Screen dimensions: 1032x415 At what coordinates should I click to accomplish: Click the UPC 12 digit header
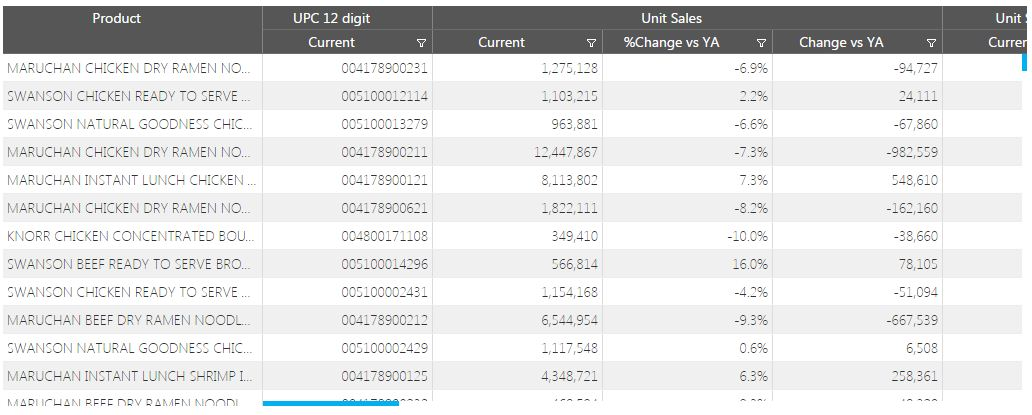coord(330,18)
